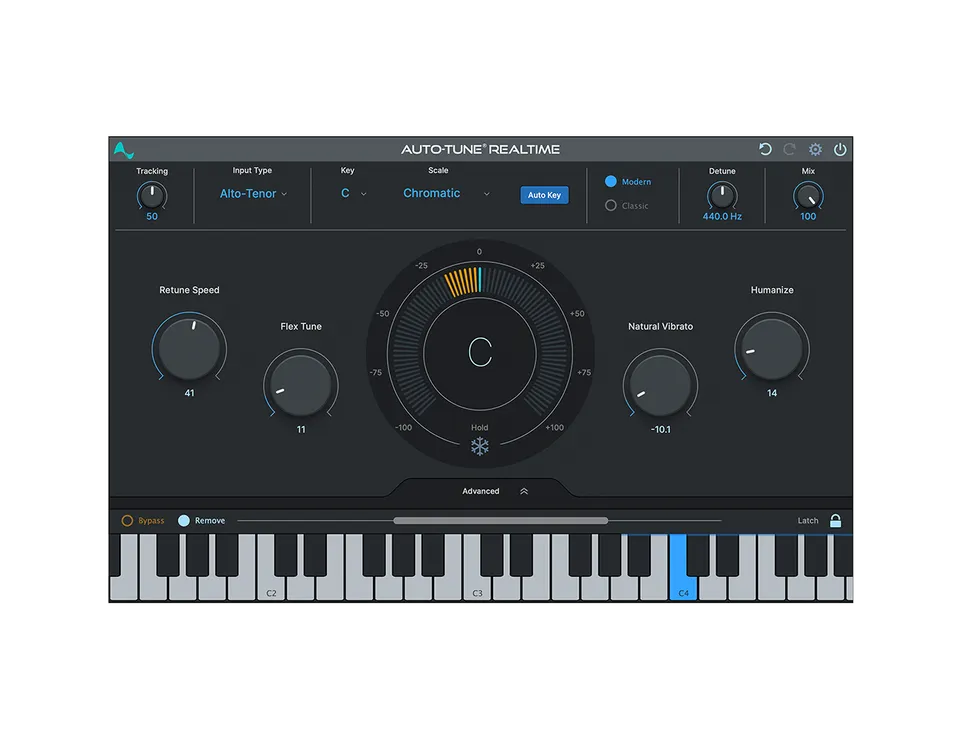
Task: Enable the Bypass toggle
Action: 127,520
